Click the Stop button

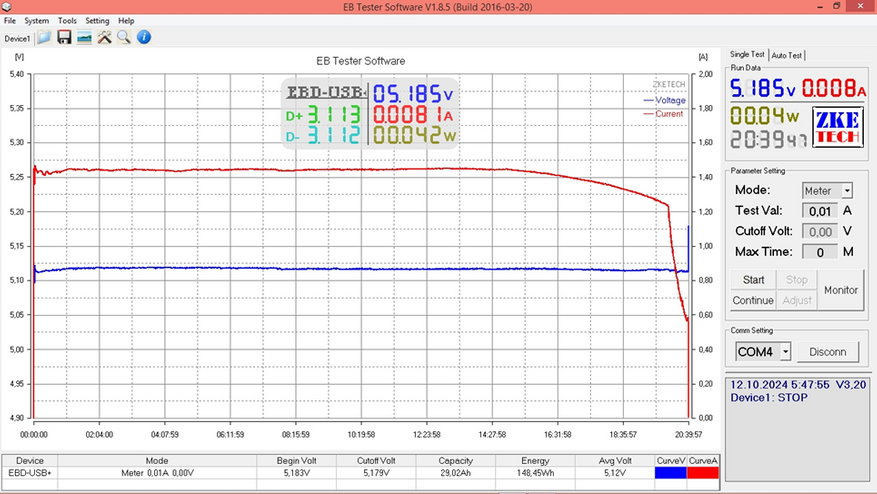point(796,280)
